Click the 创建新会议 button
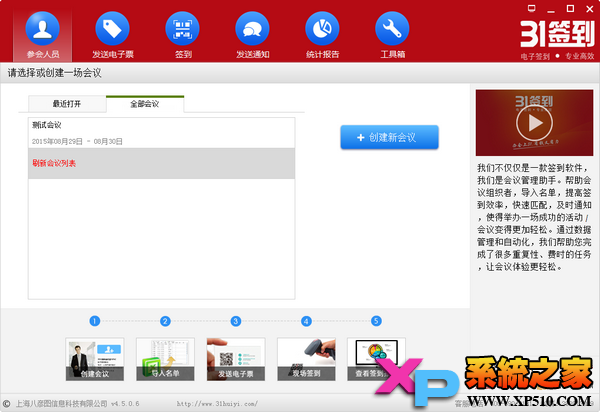 390,137
